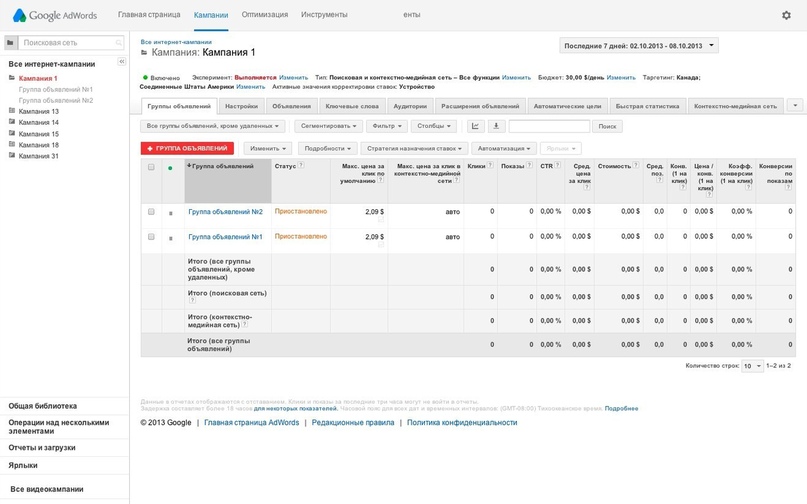This screenshot has height=504, width=807.
Task: Collapse the sidebar with the double-arrow icon
Action: [121, 62]
